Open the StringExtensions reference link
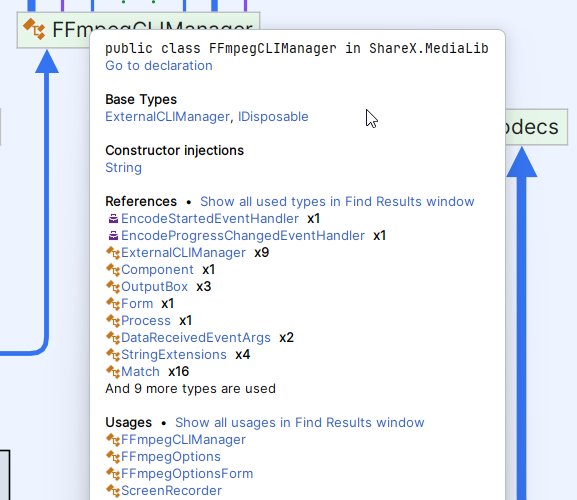The image size is (577, 500). click(174, 355)
